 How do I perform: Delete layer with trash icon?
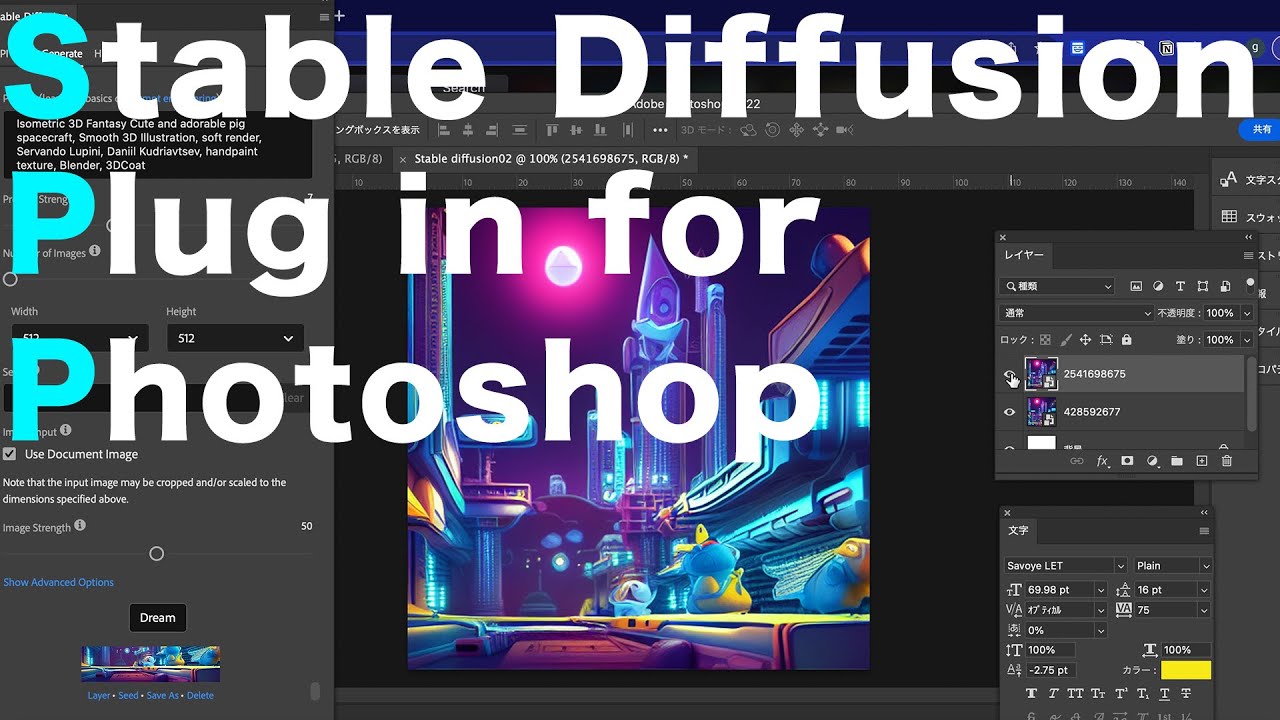[1227, 461]
